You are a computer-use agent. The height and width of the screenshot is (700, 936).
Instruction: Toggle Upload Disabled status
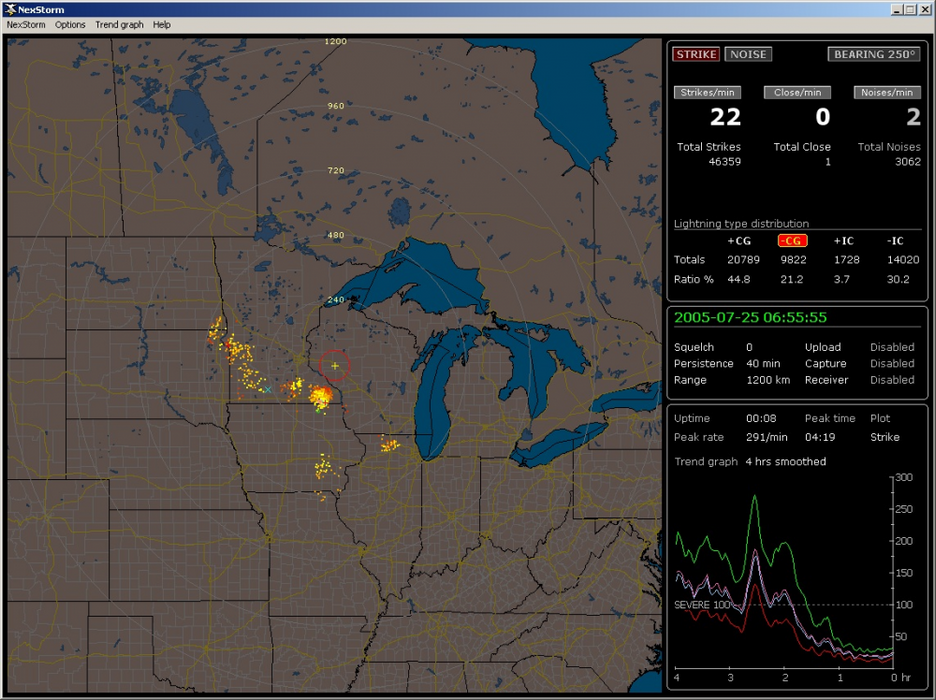coord(892,347)
